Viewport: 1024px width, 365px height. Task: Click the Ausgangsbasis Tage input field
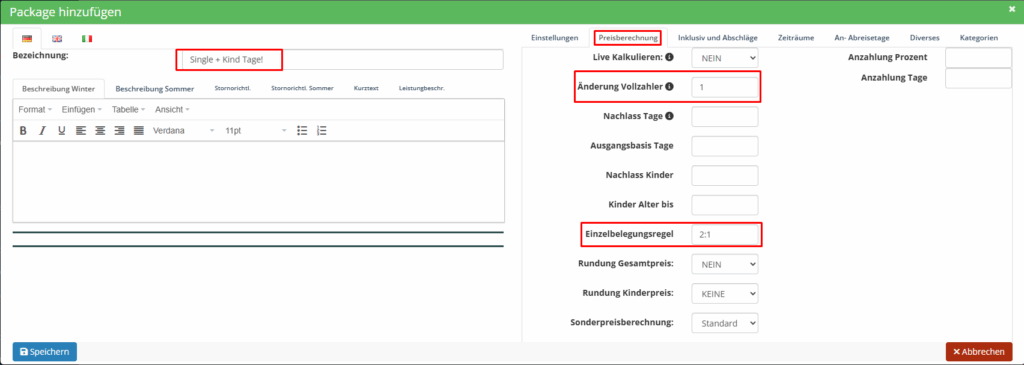click(725, 146)
